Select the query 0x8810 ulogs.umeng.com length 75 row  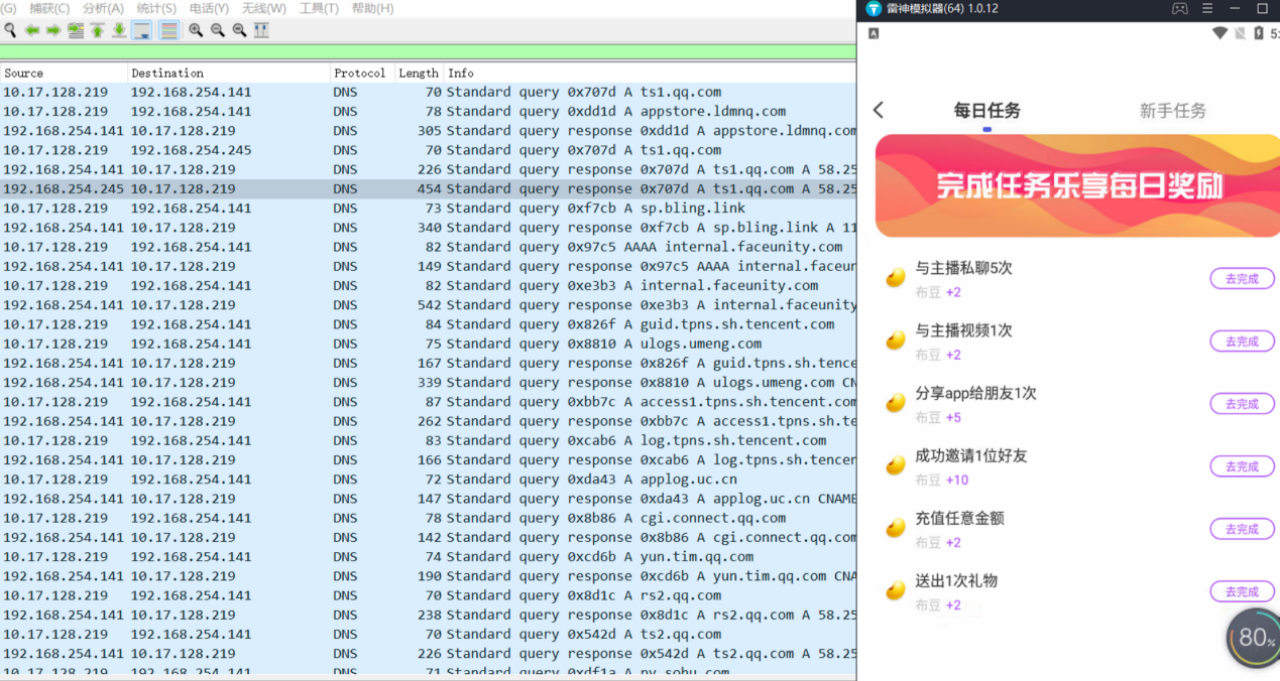428,344
